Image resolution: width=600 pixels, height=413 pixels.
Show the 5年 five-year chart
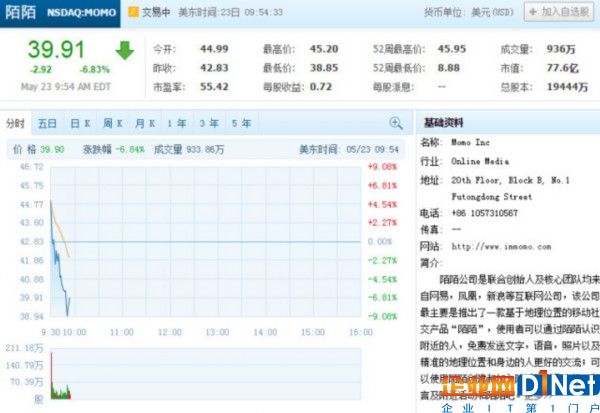click(x=241, y=123)
